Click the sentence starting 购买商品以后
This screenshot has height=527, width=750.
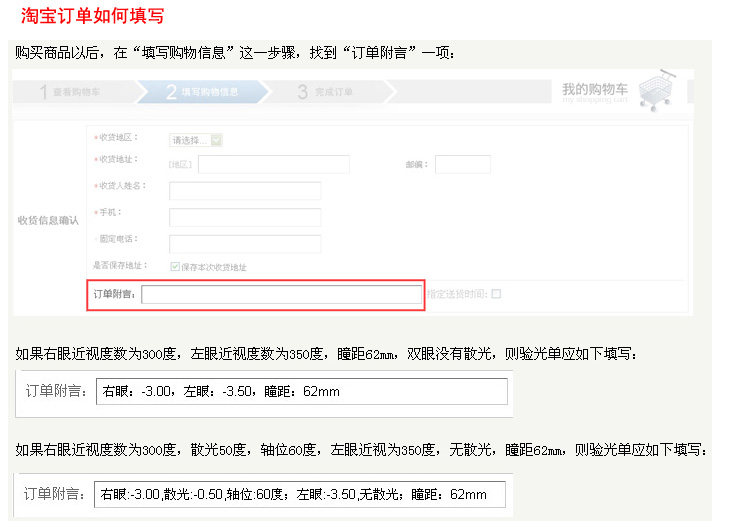235,53
